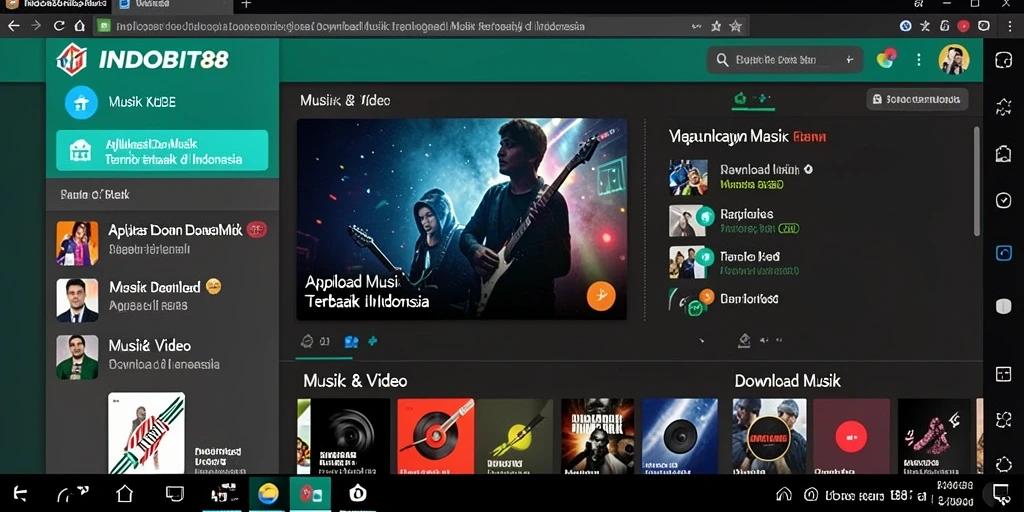
Task: Click the magnifier icon in the search box
Action: pyautogui.click(x=722, y=59)
